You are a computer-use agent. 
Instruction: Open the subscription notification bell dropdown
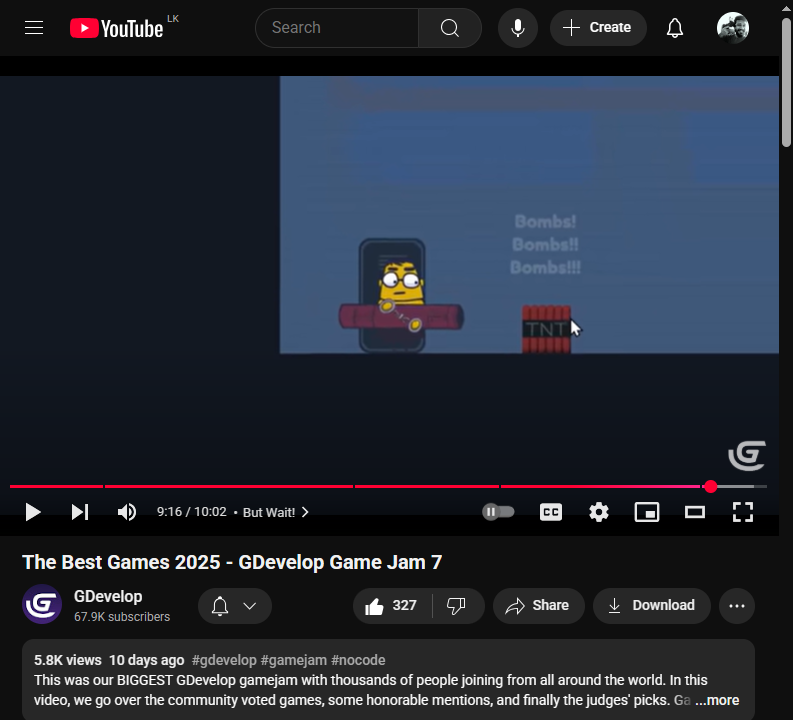point(235,606)
